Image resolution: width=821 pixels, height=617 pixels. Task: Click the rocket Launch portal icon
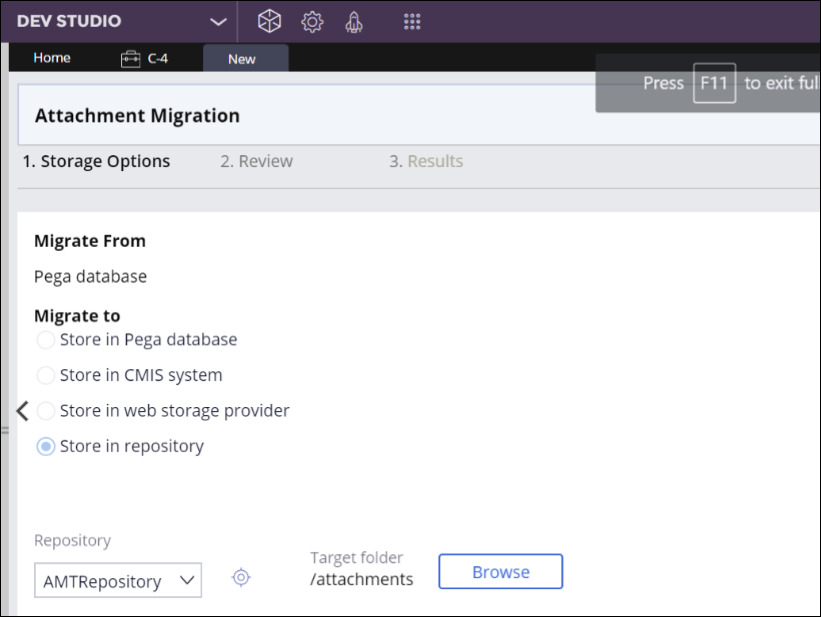[x=353, y=21]
